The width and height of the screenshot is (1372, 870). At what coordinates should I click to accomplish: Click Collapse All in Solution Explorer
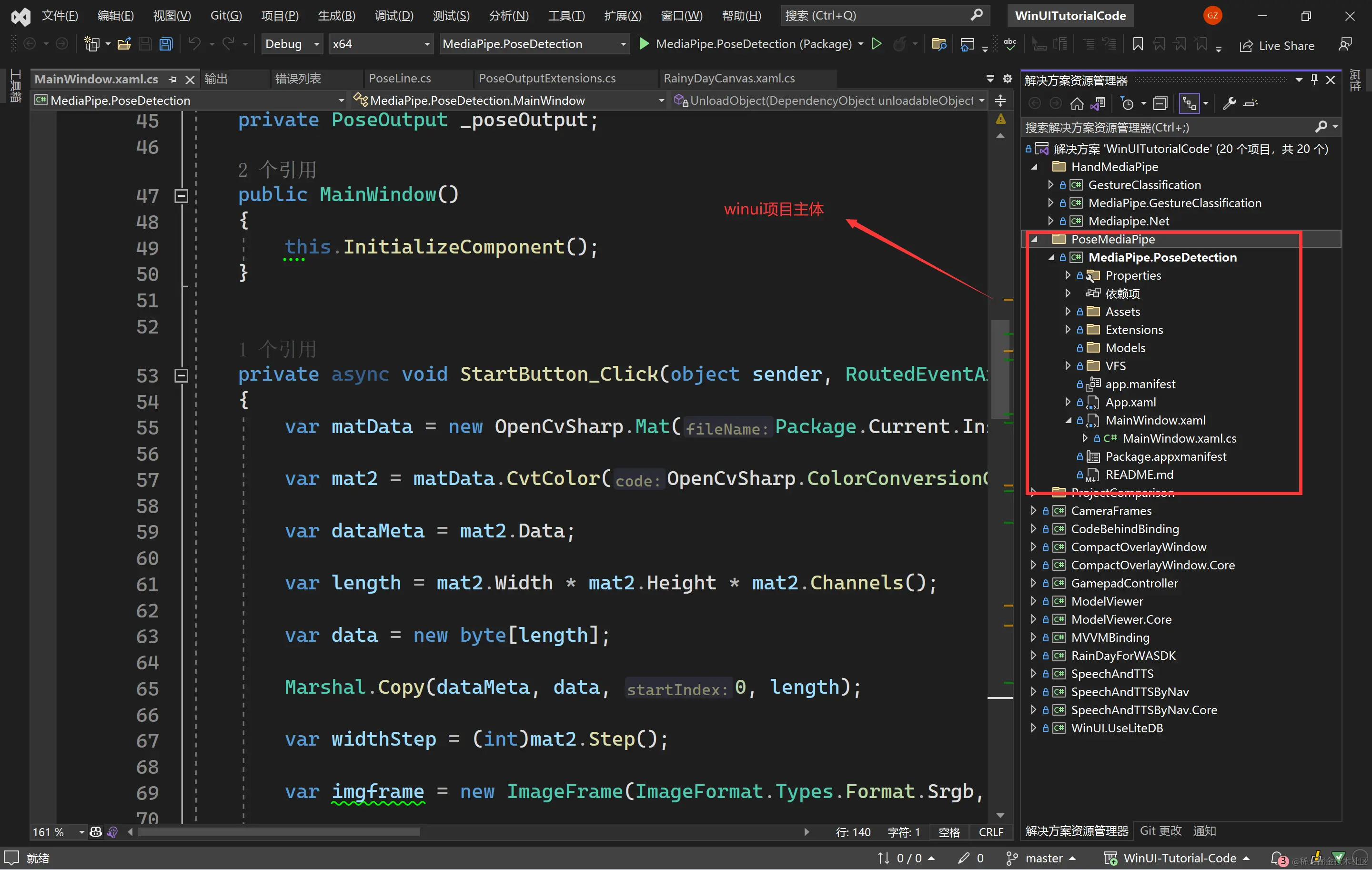1160,103
